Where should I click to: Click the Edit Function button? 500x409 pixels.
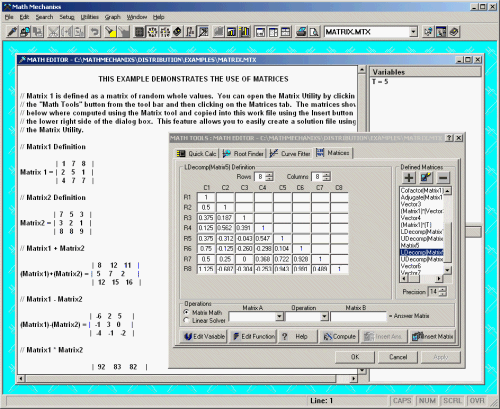pos(253,336)
